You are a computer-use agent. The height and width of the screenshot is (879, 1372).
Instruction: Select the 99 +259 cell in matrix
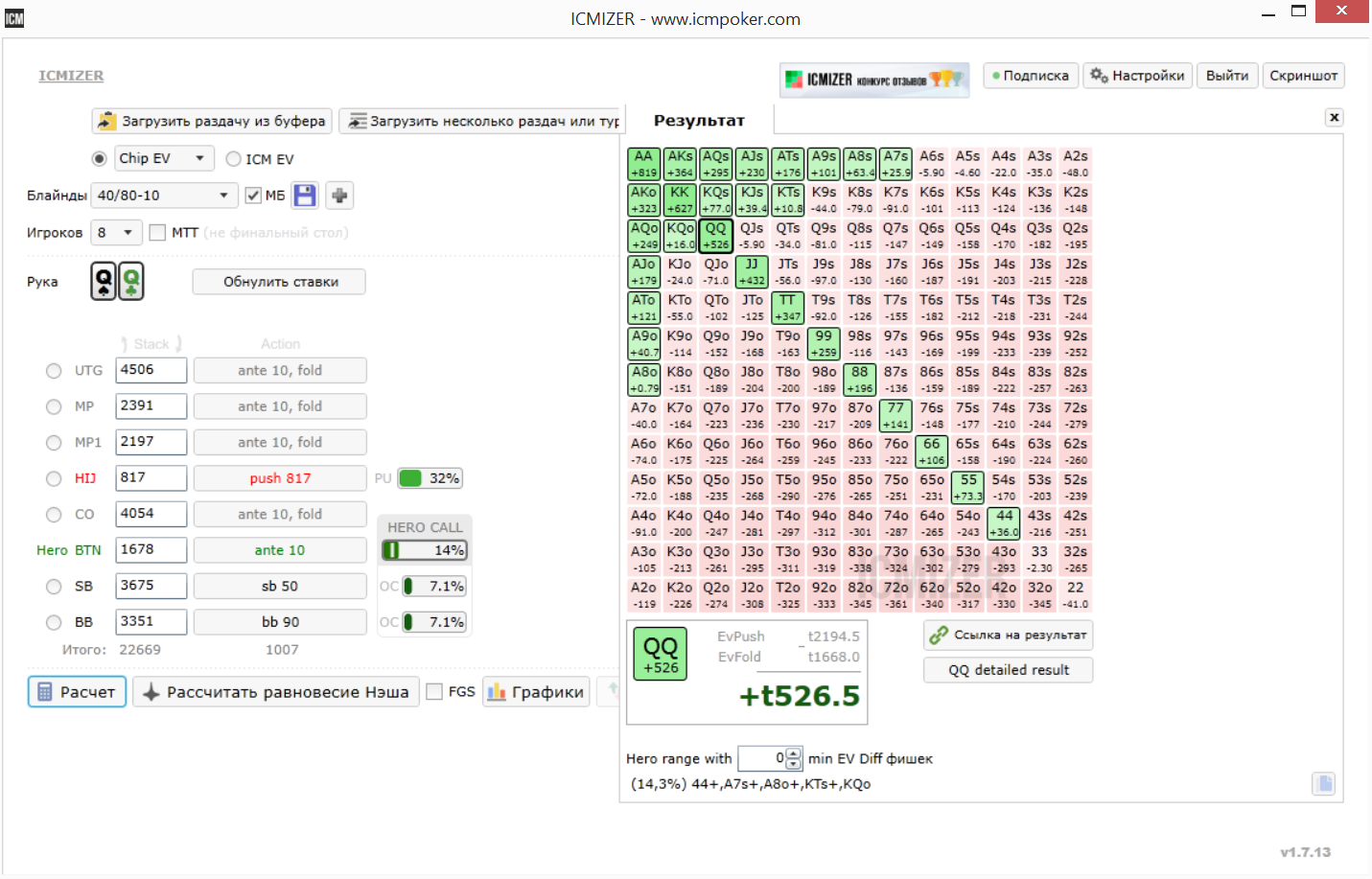[824, 343]
